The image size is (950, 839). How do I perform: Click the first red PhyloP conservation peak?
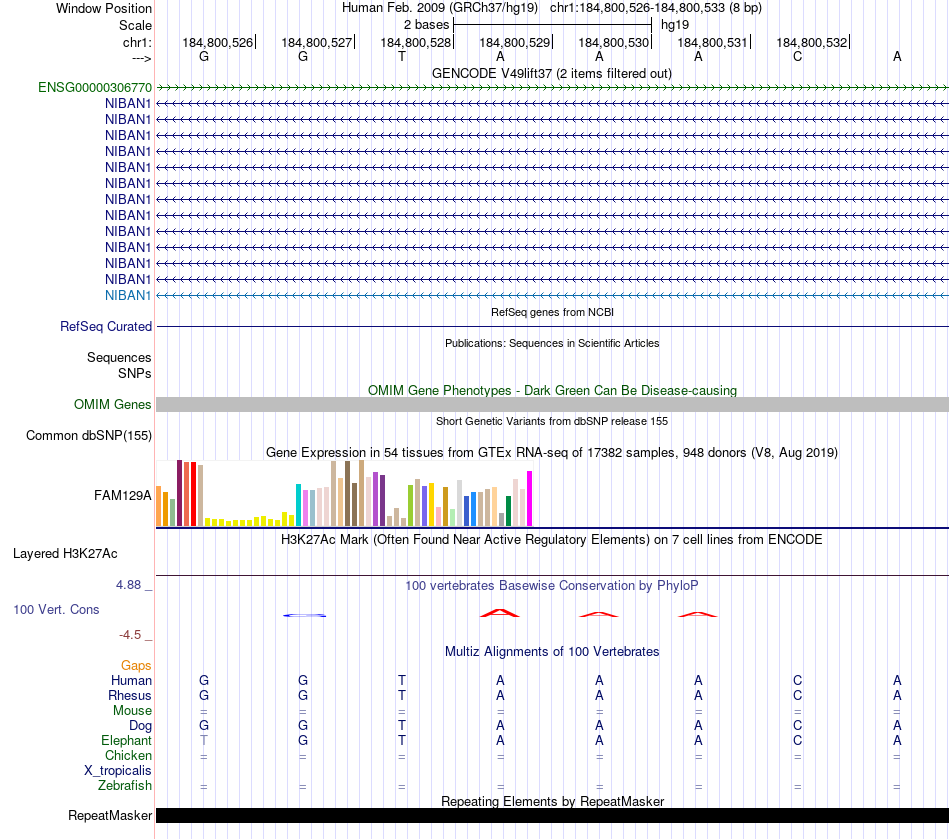pyautogui.click(x=500, y=613)
